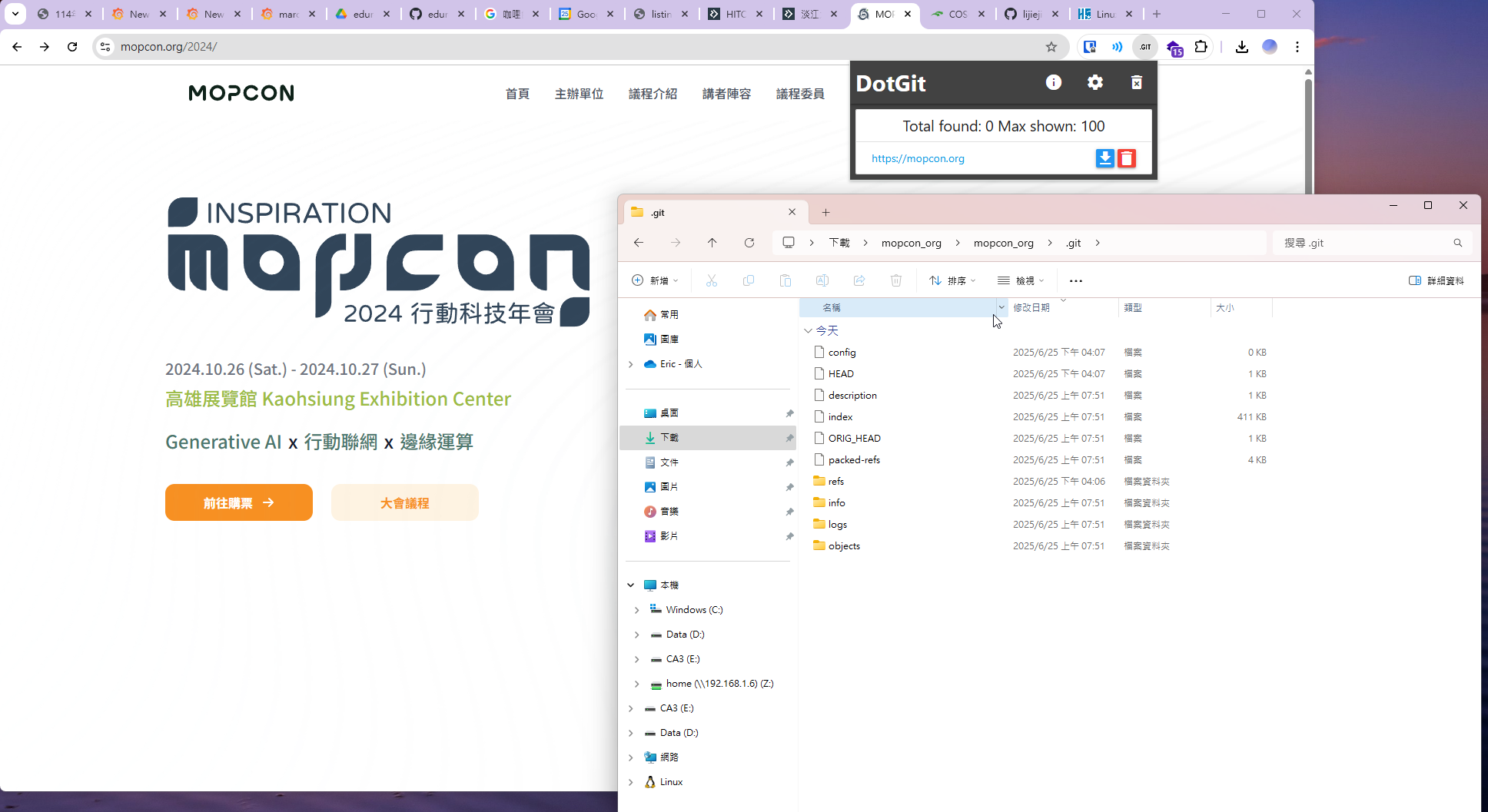Sort by 修改日期 column header

click(x=1063, y=307)
